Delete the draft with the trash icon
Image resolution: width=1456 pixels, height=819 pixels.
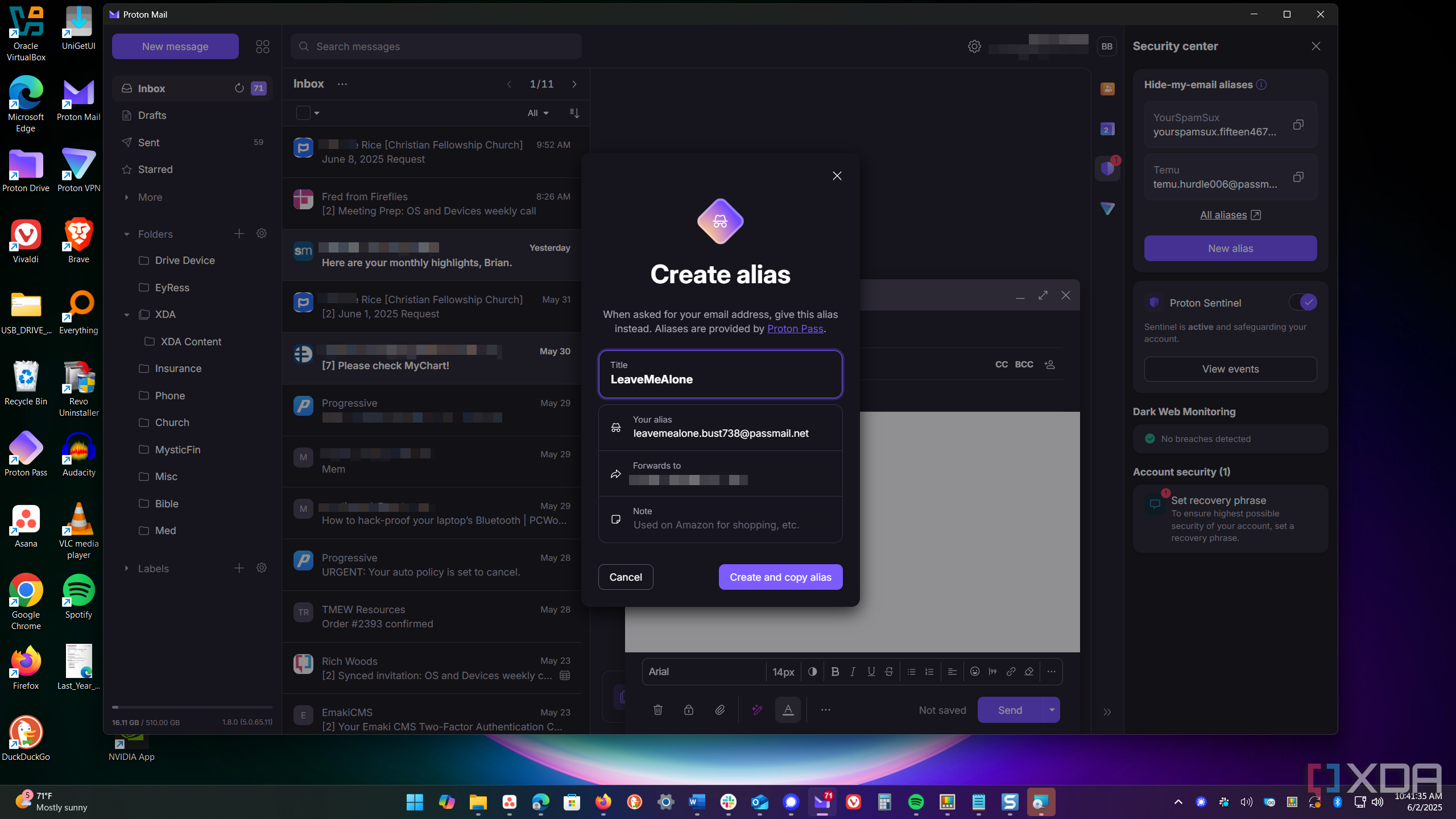click(658, 710)
